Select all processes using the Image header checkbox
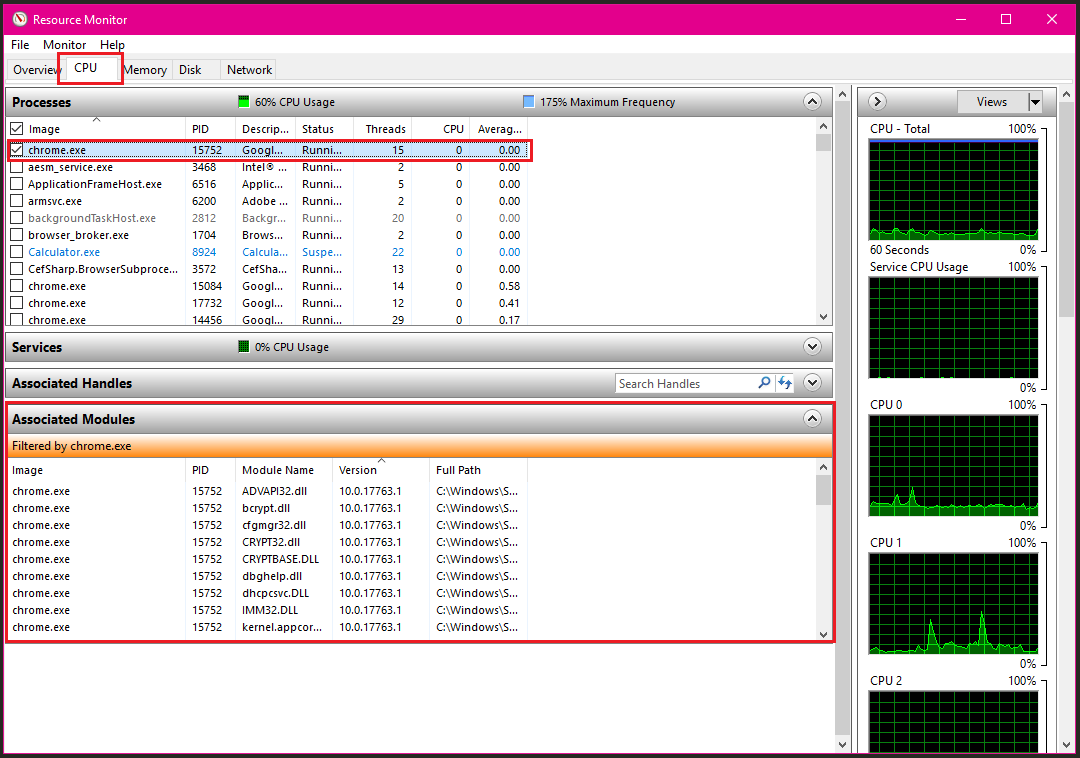The image size is (1080, 758). tap(15, 128)
